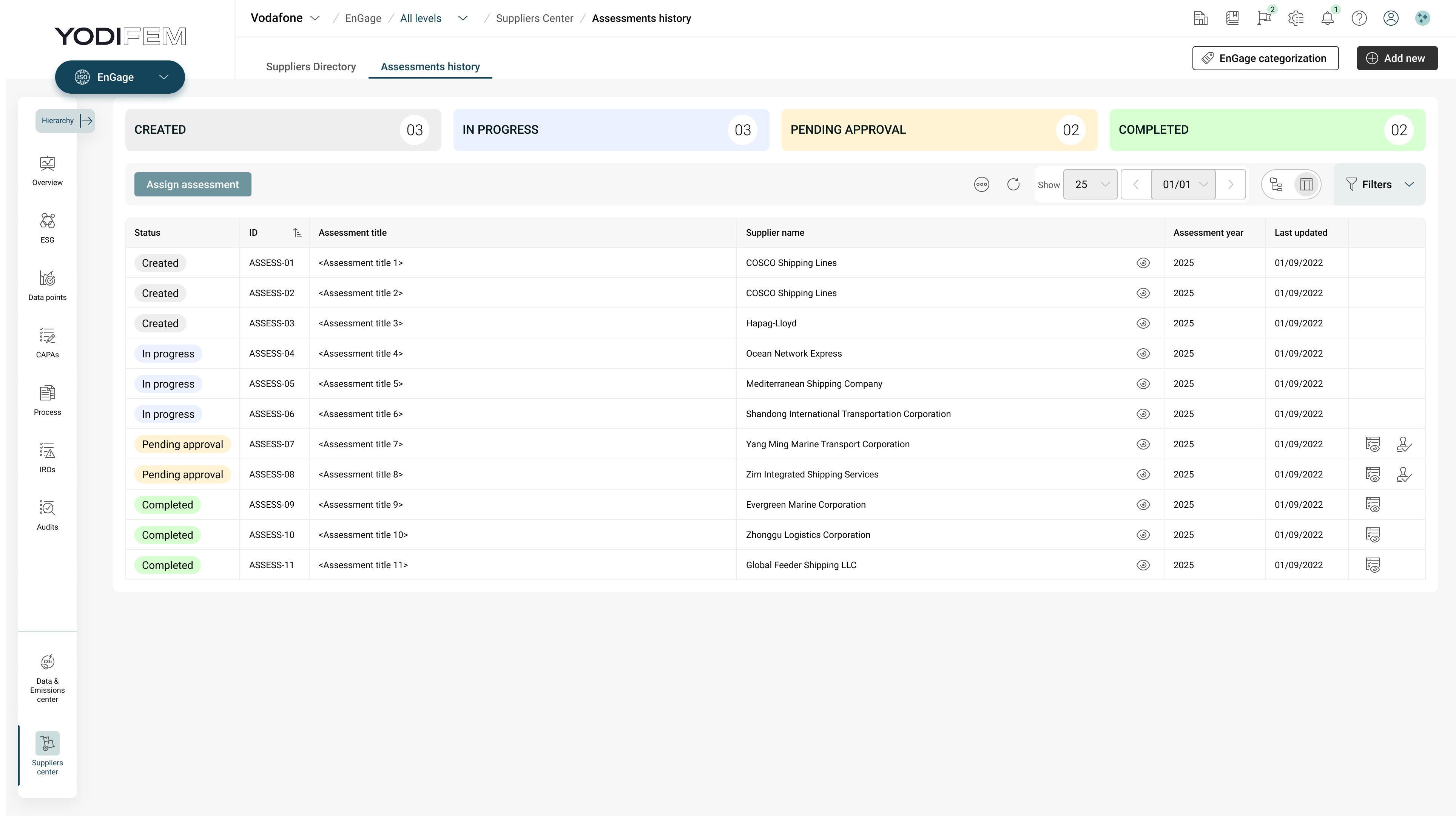The image size is (1456, 822).
Task: Open the Show 25 rows dropdown
Action: tap(1090, 184)
